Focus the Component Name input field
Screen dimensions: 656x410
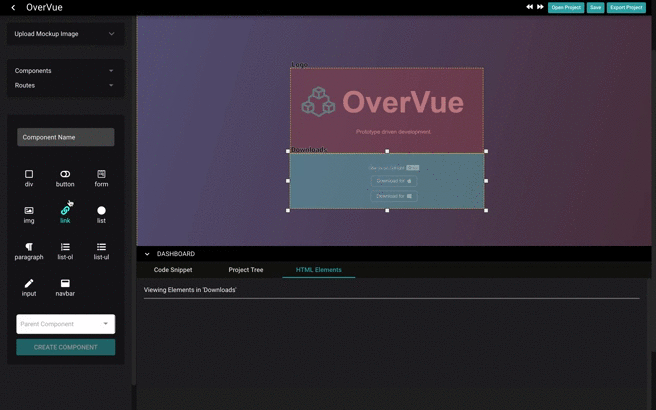pyautogui.click(x=66, y=137)
